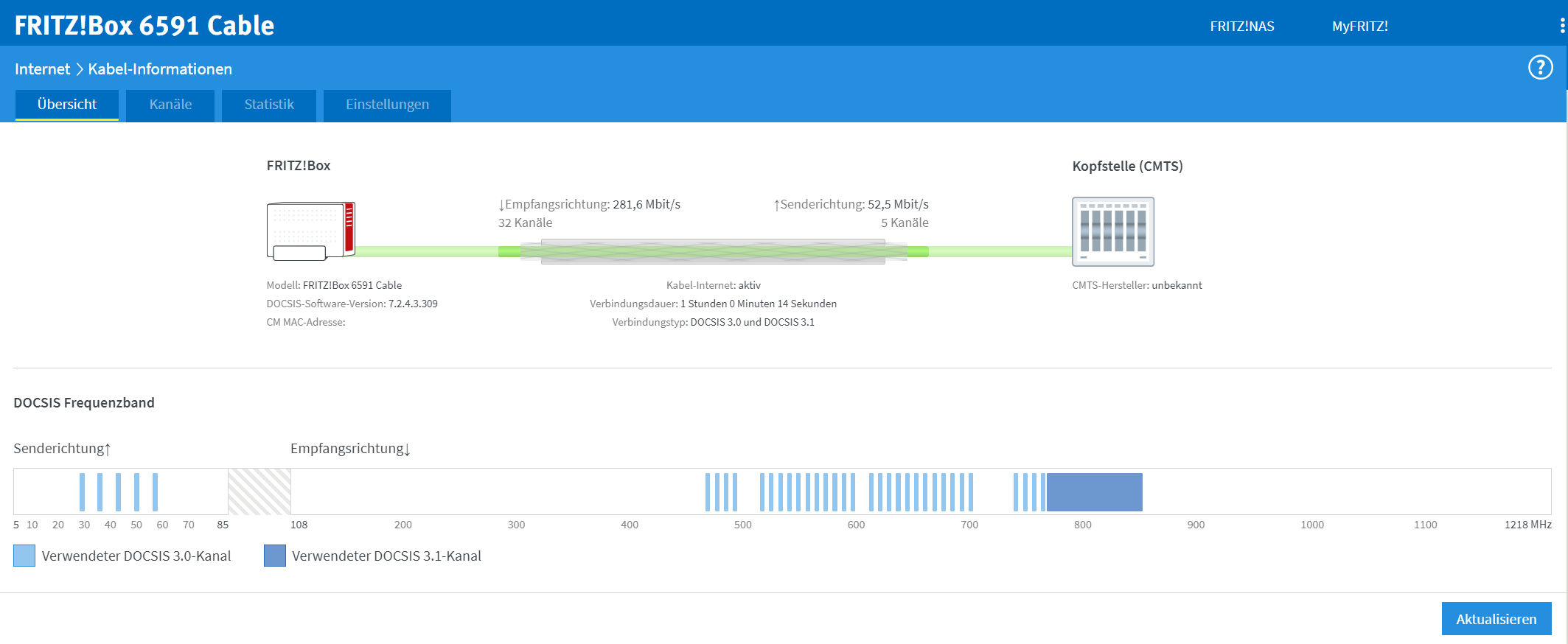
Task: Click the Internet breadcrumb link
Action: pos(42,69)
